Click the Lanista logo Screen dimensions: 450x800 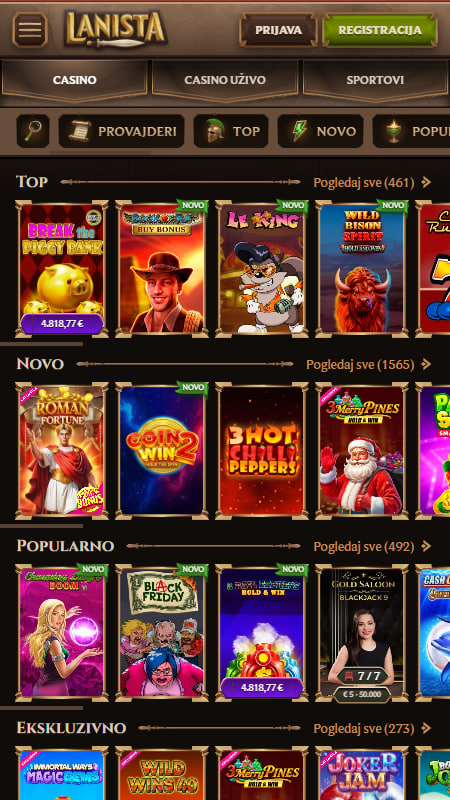click(115, 29)
